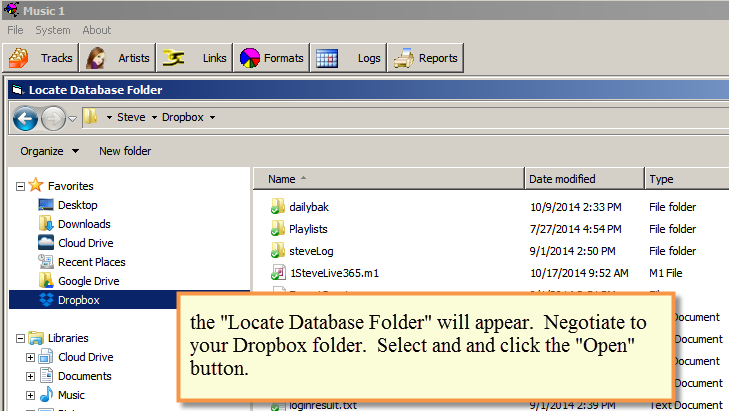Image resolution: width=729 pixels, height=411 pixels.
Task: Click the Locate Database Folder dialog icon
Action: (18, 90)
